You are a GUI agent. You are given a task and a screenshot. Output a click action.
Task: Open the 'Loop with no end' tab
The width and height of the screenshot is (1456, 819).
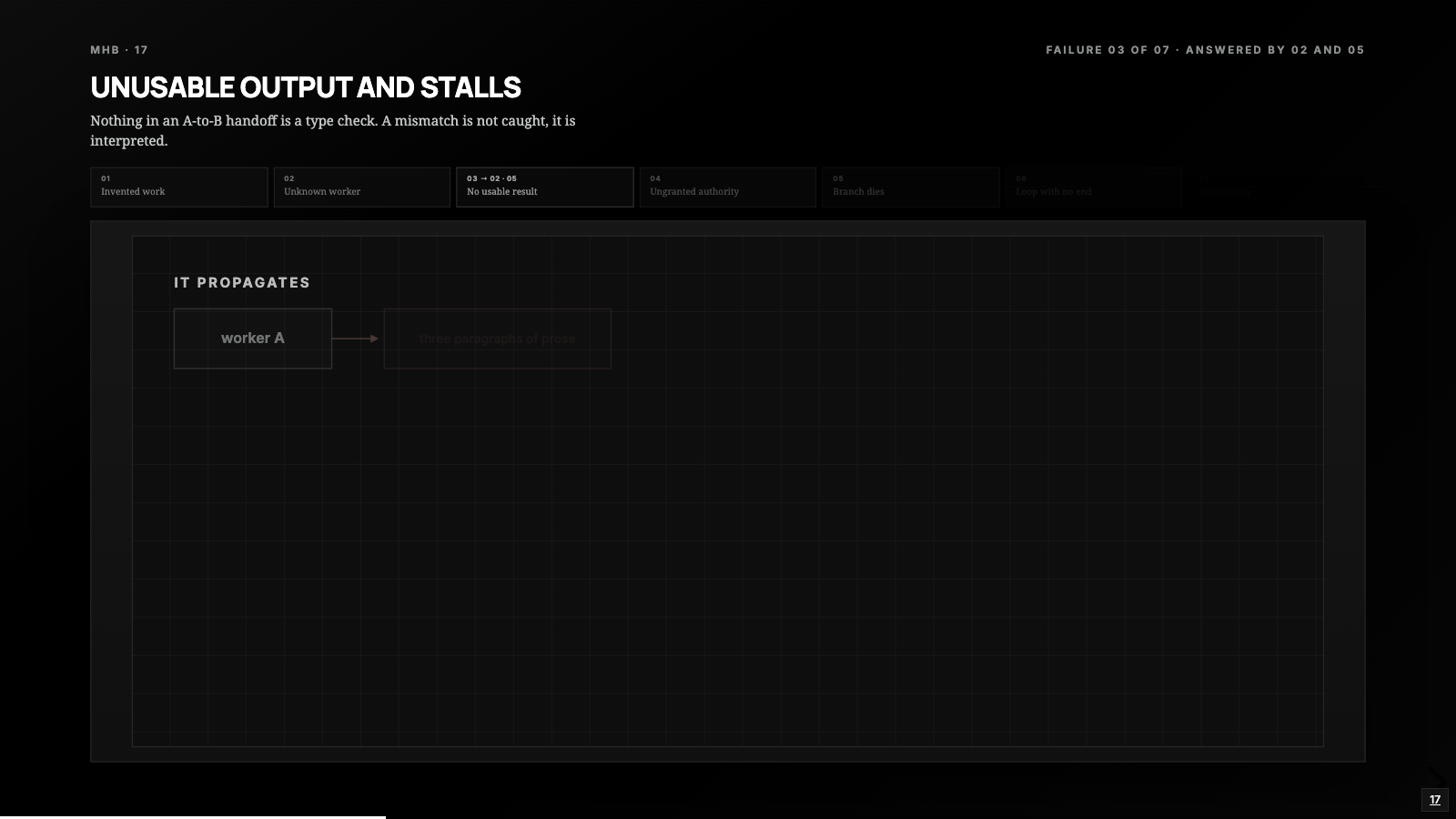click(1094, 187)
